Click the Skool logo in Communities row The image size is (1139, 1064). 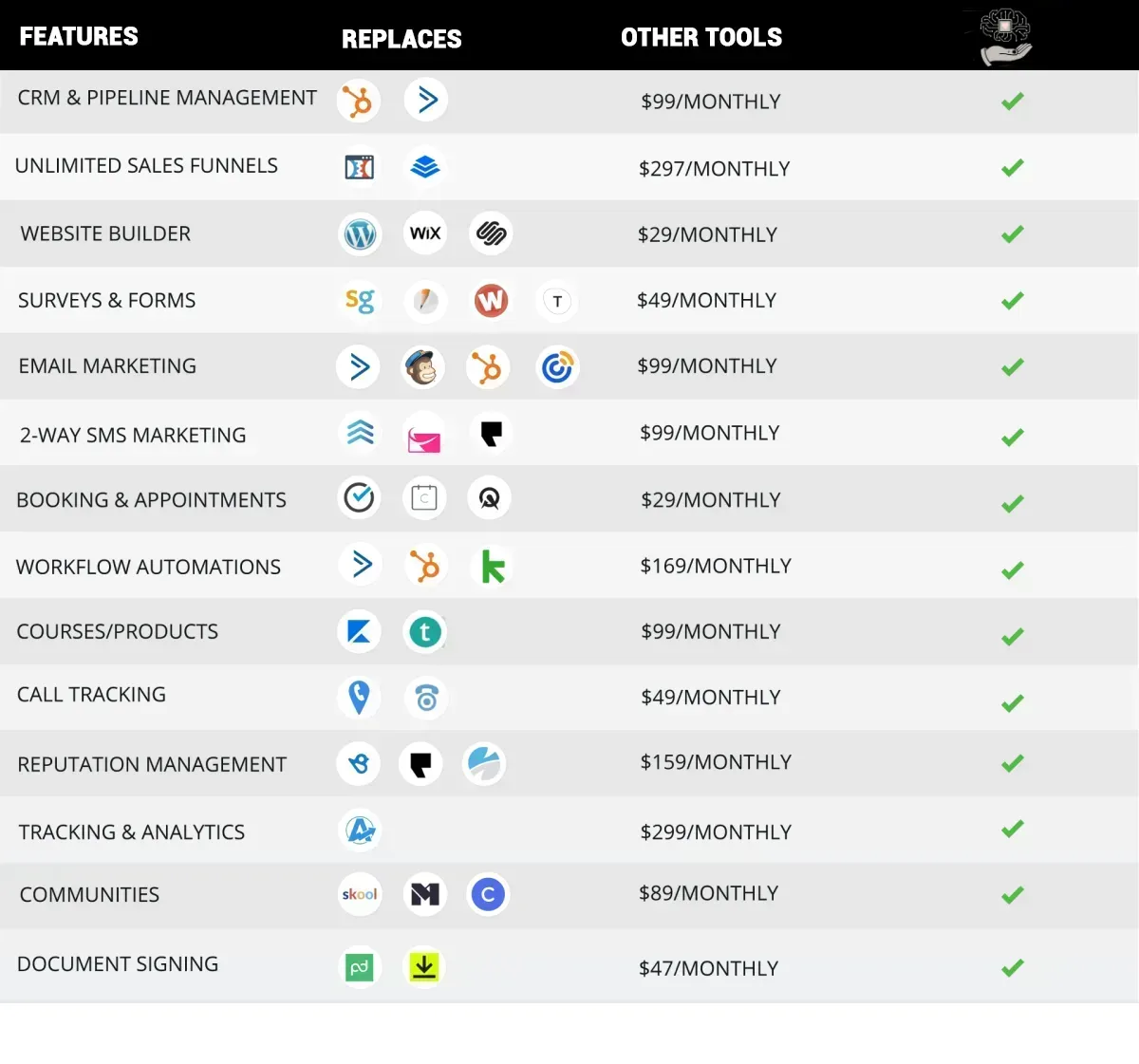point(360,894)
